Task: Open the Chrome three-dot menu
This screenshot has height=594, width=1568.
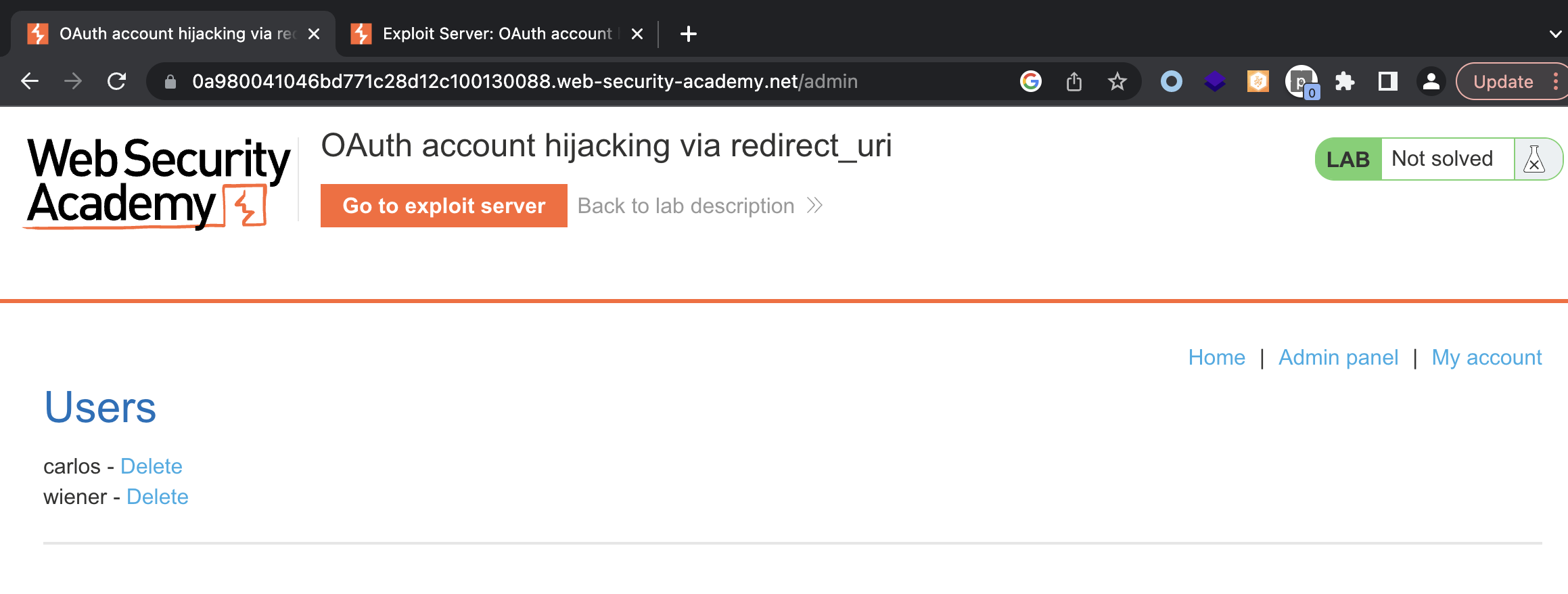Action: pyautogui.click(x=1556, y=82)
